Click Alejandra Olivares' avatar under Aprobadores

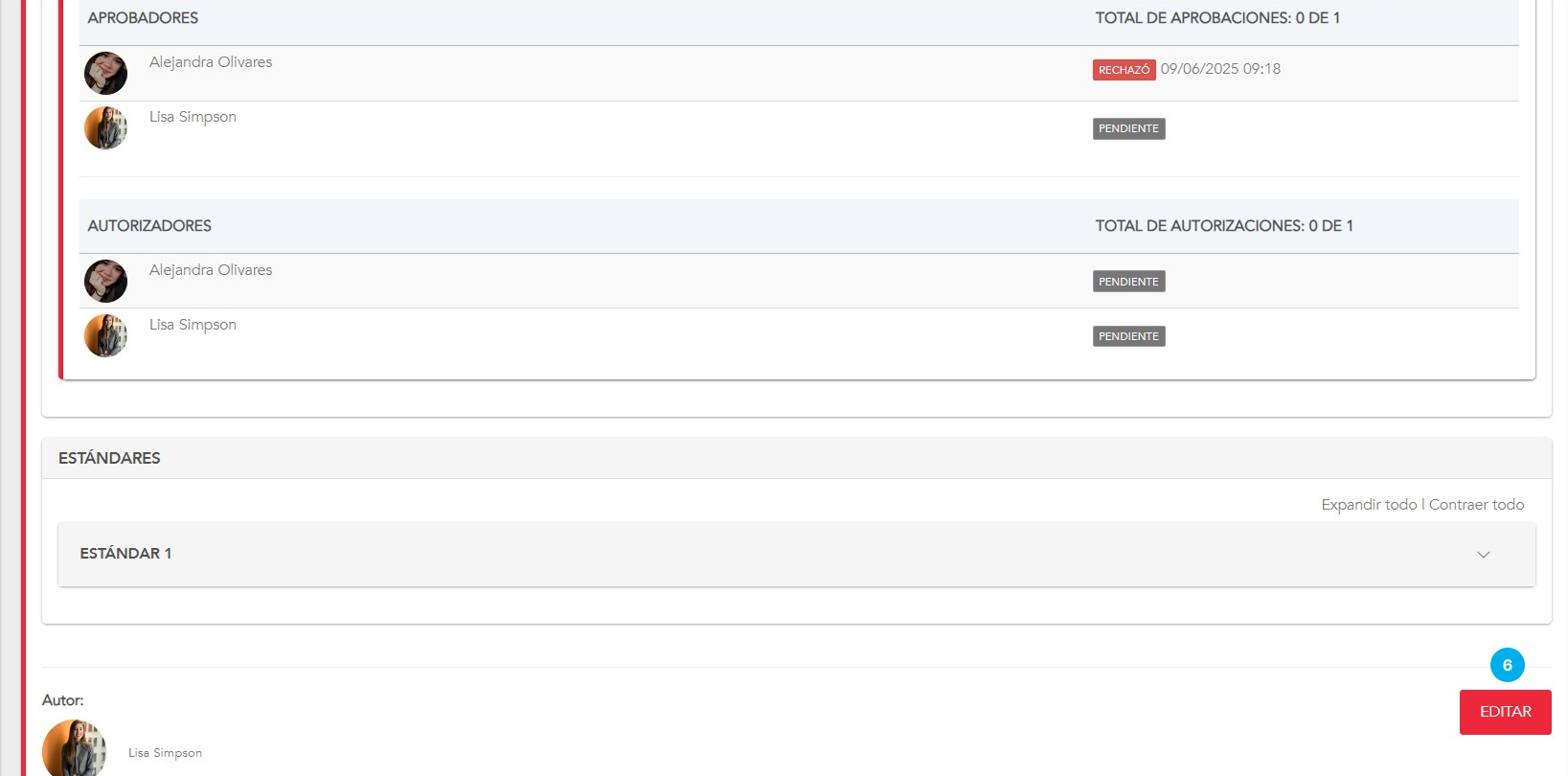coord(105,73)
